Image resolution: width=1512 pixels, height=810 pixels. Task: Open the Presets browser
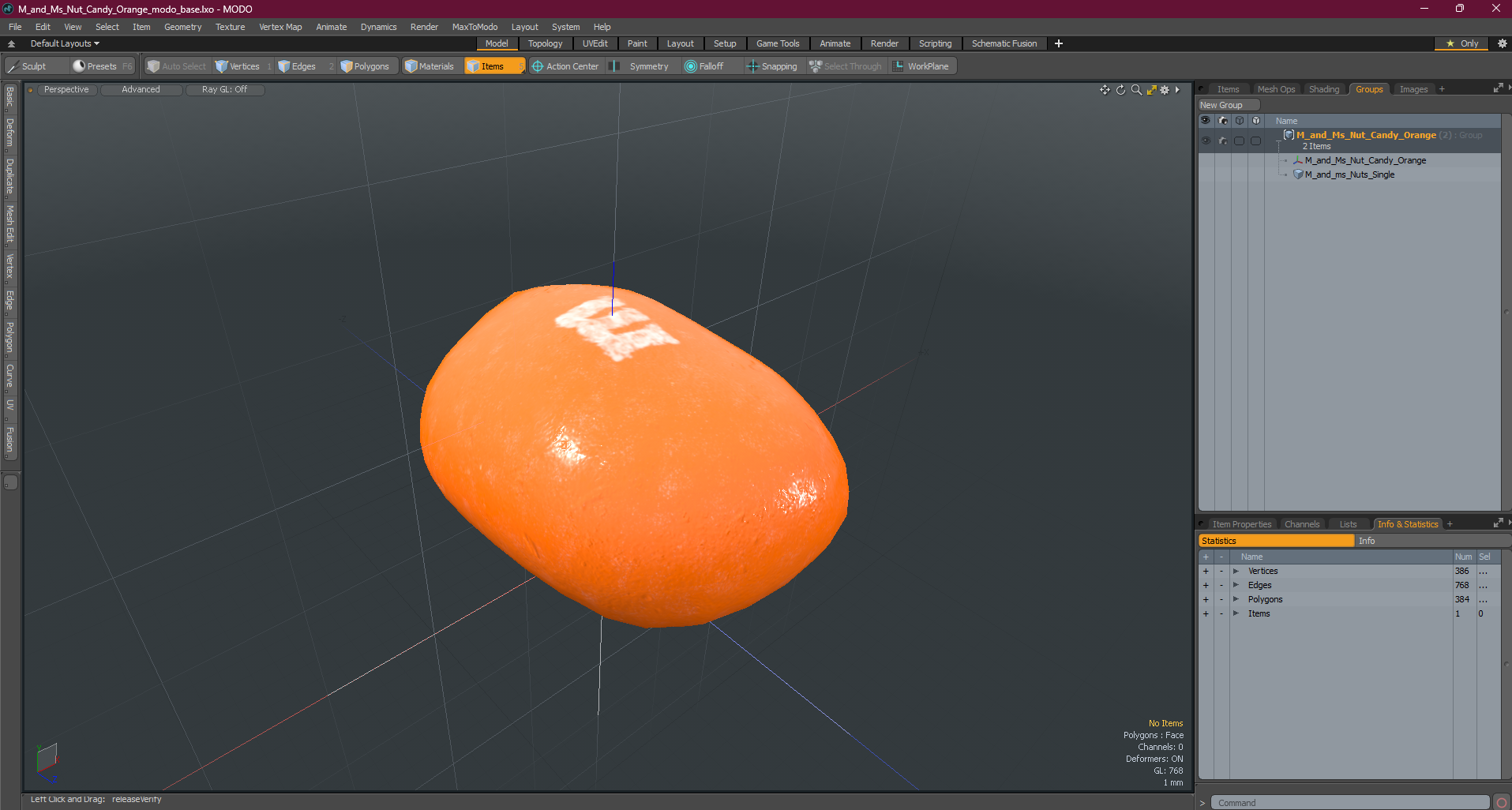click(x=102, y=66)
